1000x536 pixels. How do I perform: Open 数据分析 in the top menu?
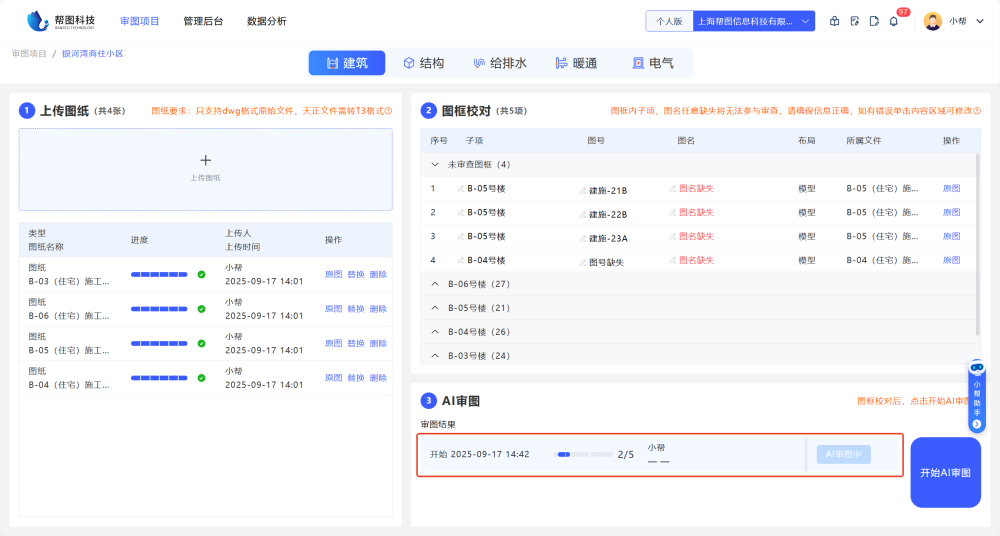click(266, 21)
